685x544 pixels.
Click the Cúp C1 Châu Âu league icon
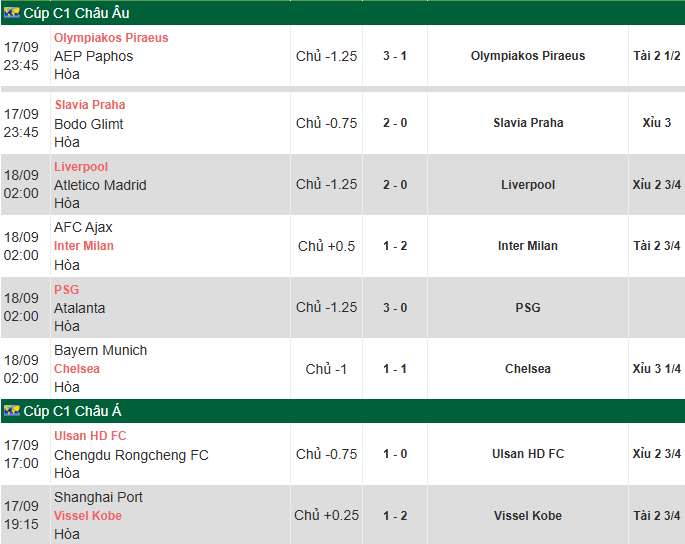[x=12, y=13]
